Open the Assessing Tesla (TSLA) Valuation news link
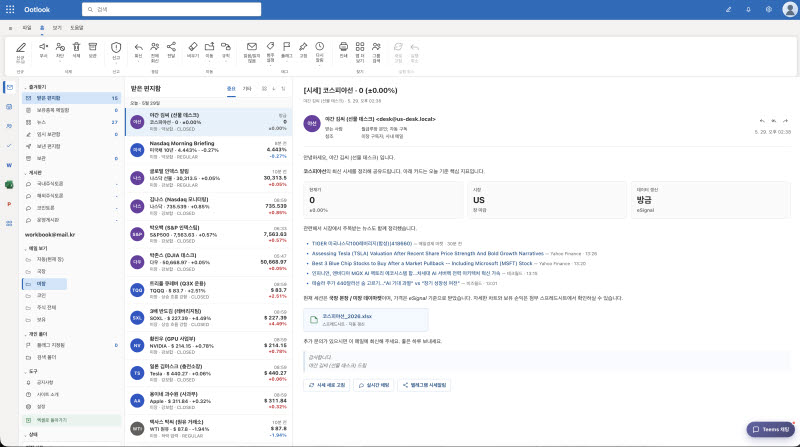Screen dimensions: 800x447 pos(428,254)
